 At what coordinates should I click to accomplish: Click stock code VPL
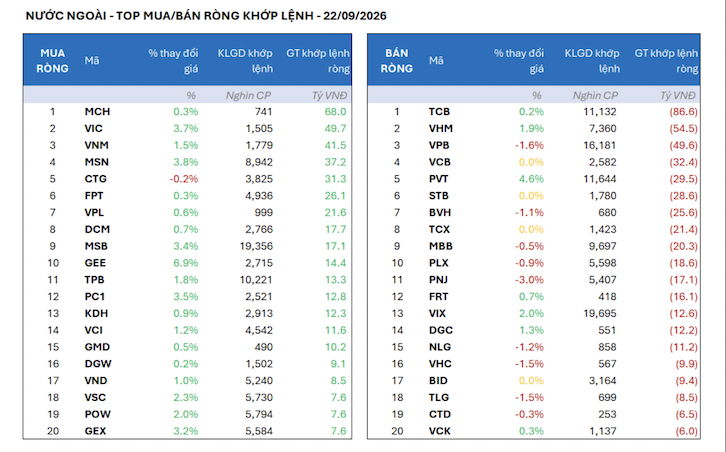[94, 213]
